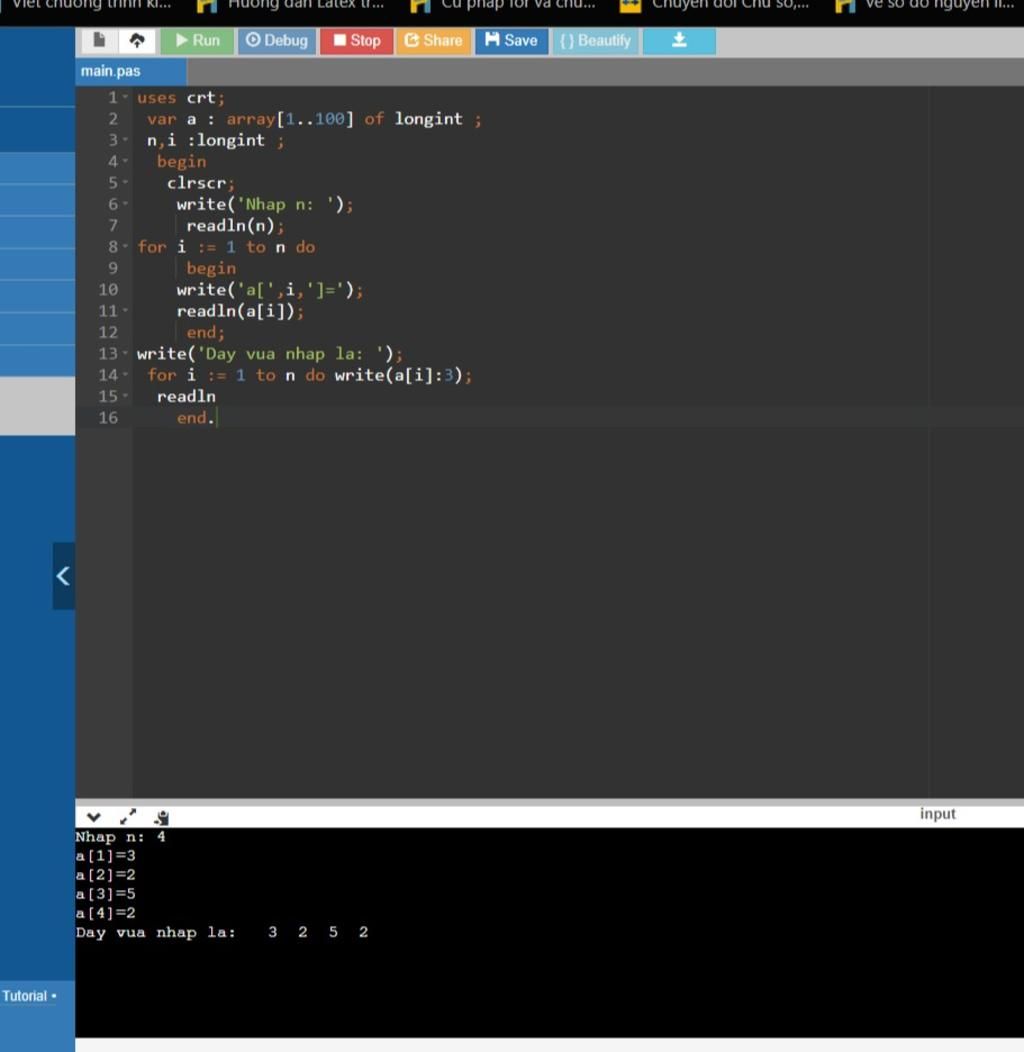Place cursor on 'readln(n);' at line 7
The height and width of the screenshot is (1052, 1024).
[x=235, y=225]
